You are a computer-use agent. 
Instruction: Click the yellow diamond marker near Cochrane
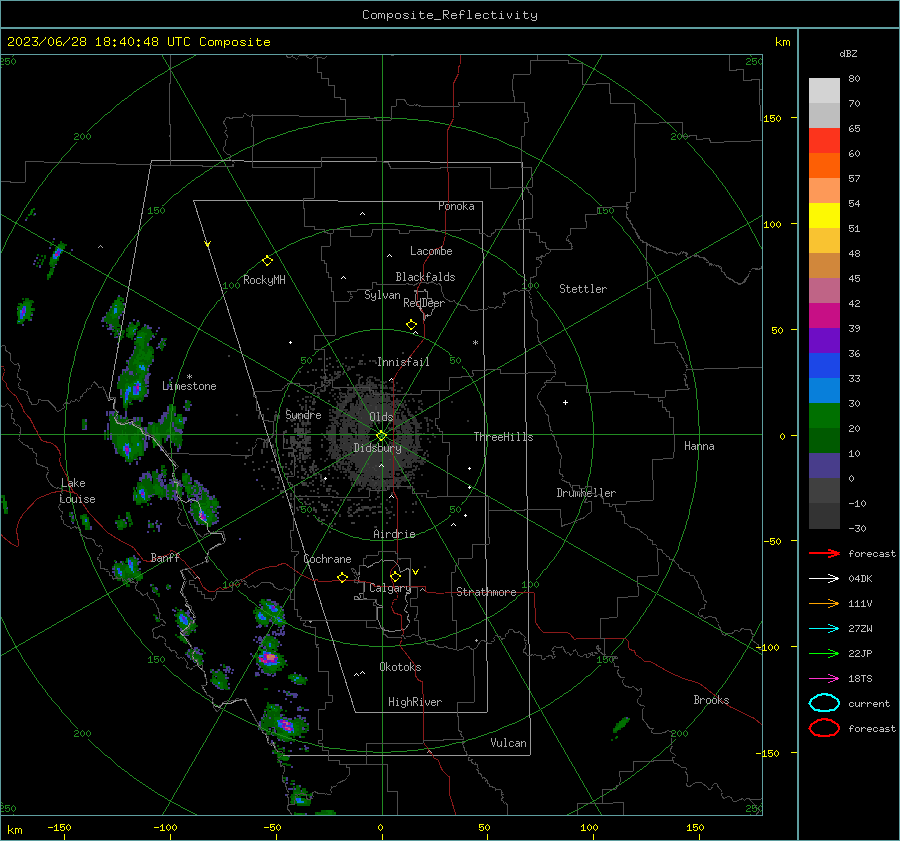coord(343,577)
